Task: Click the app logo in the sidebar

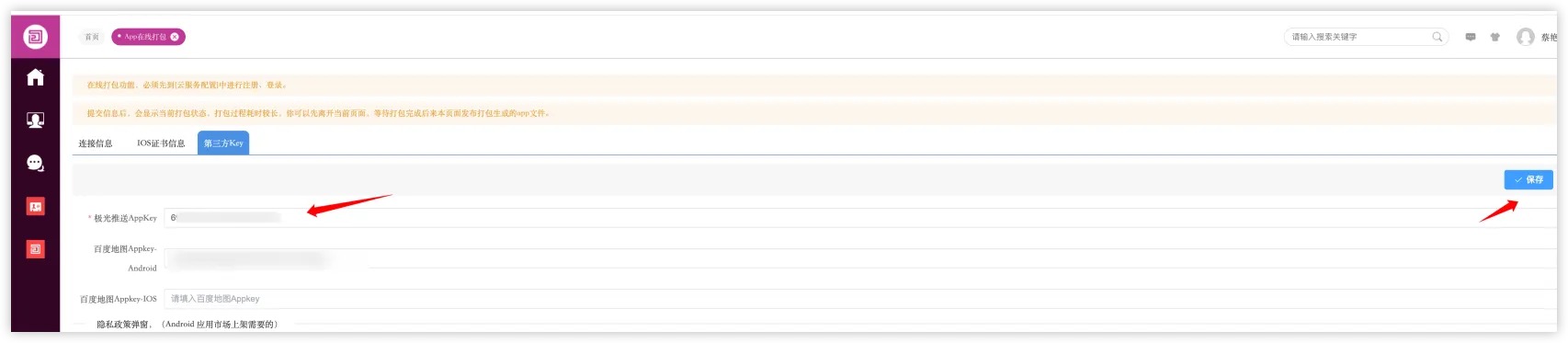Action: pyautogui.click(x=35, y=37)
